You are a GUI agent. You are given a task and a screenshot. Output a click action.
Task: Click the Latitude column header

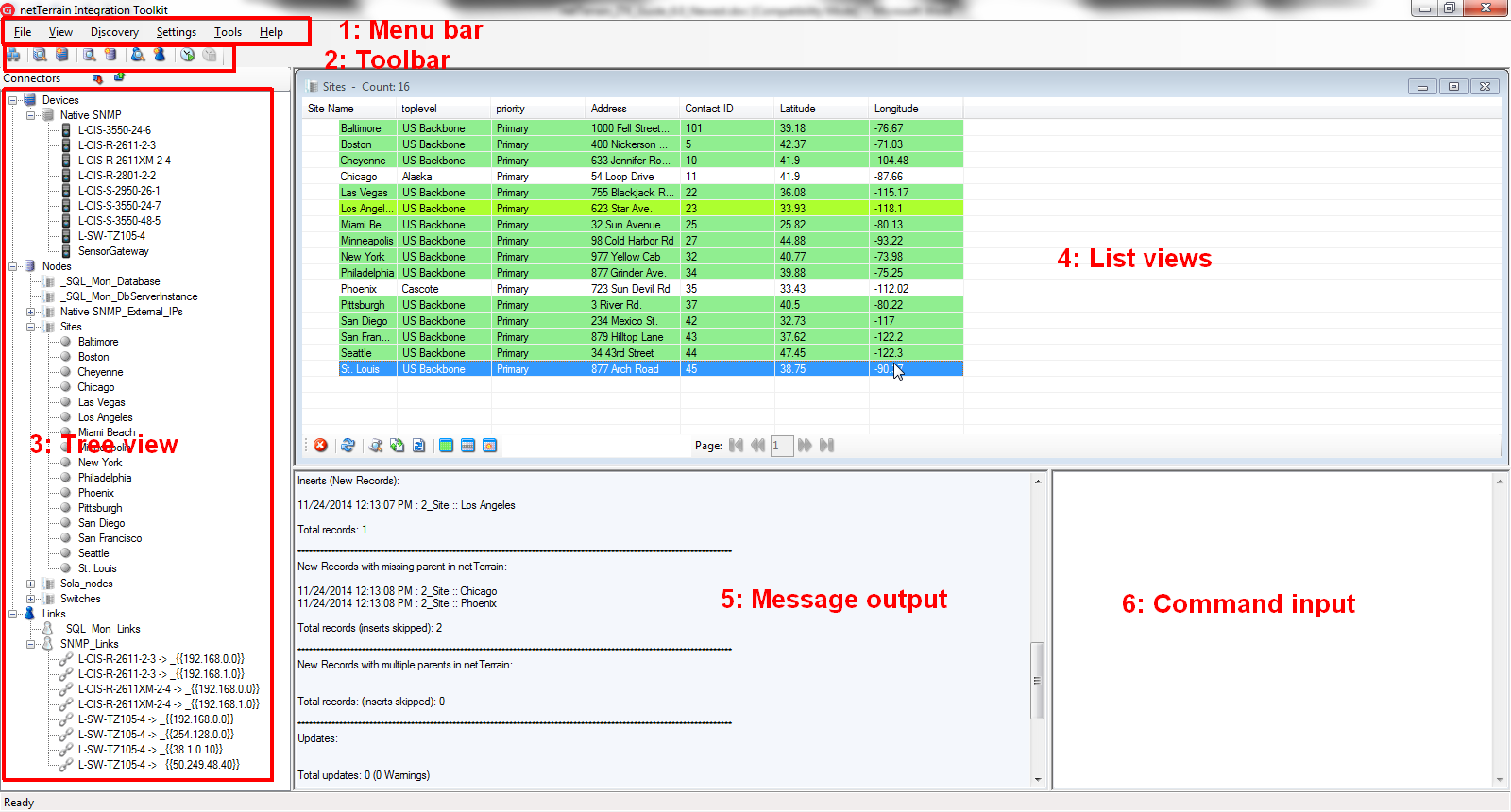798,109
